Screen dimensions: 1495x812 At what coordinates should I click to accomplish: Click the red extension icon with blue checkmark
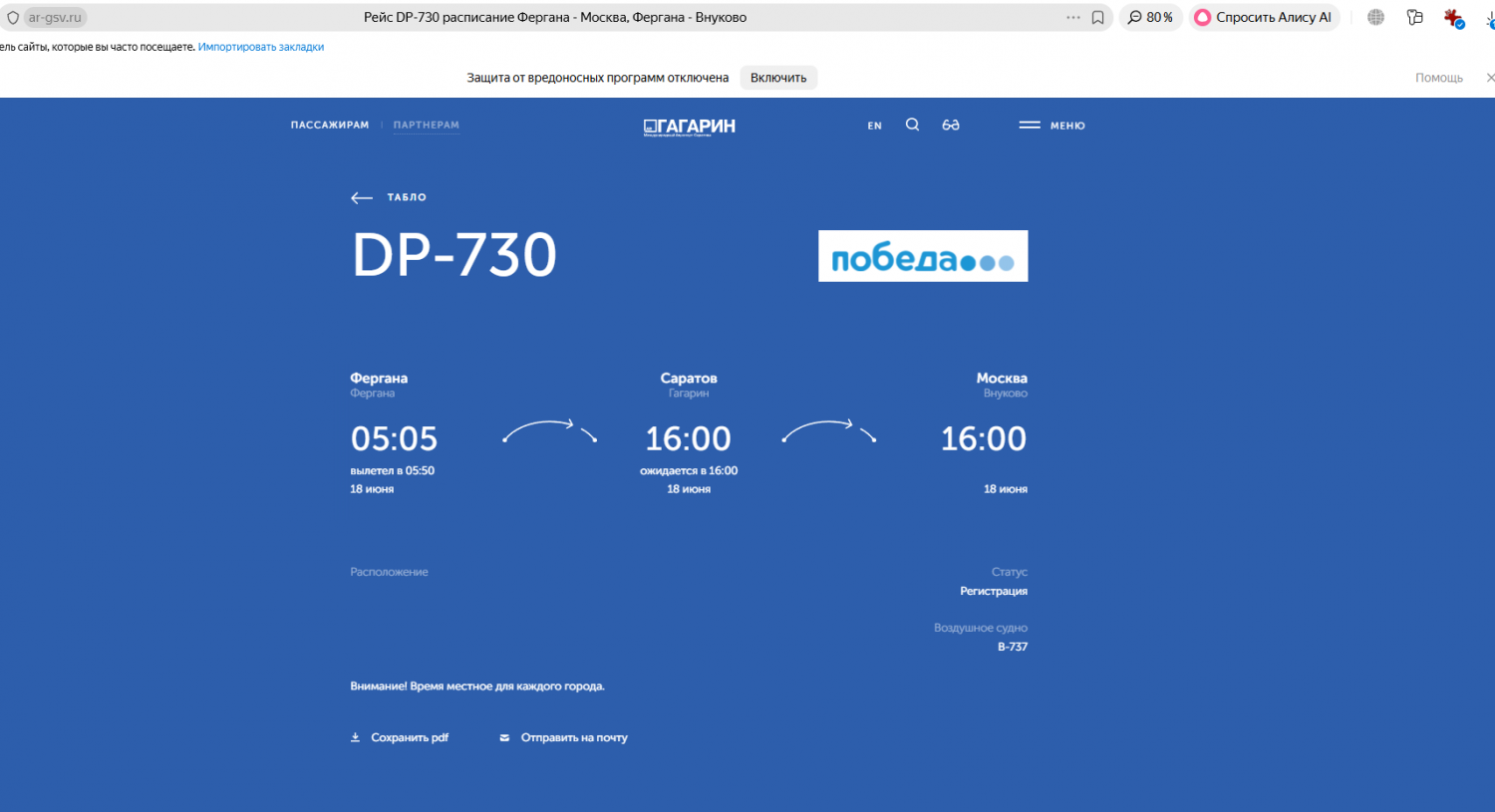pos(1454,18)
